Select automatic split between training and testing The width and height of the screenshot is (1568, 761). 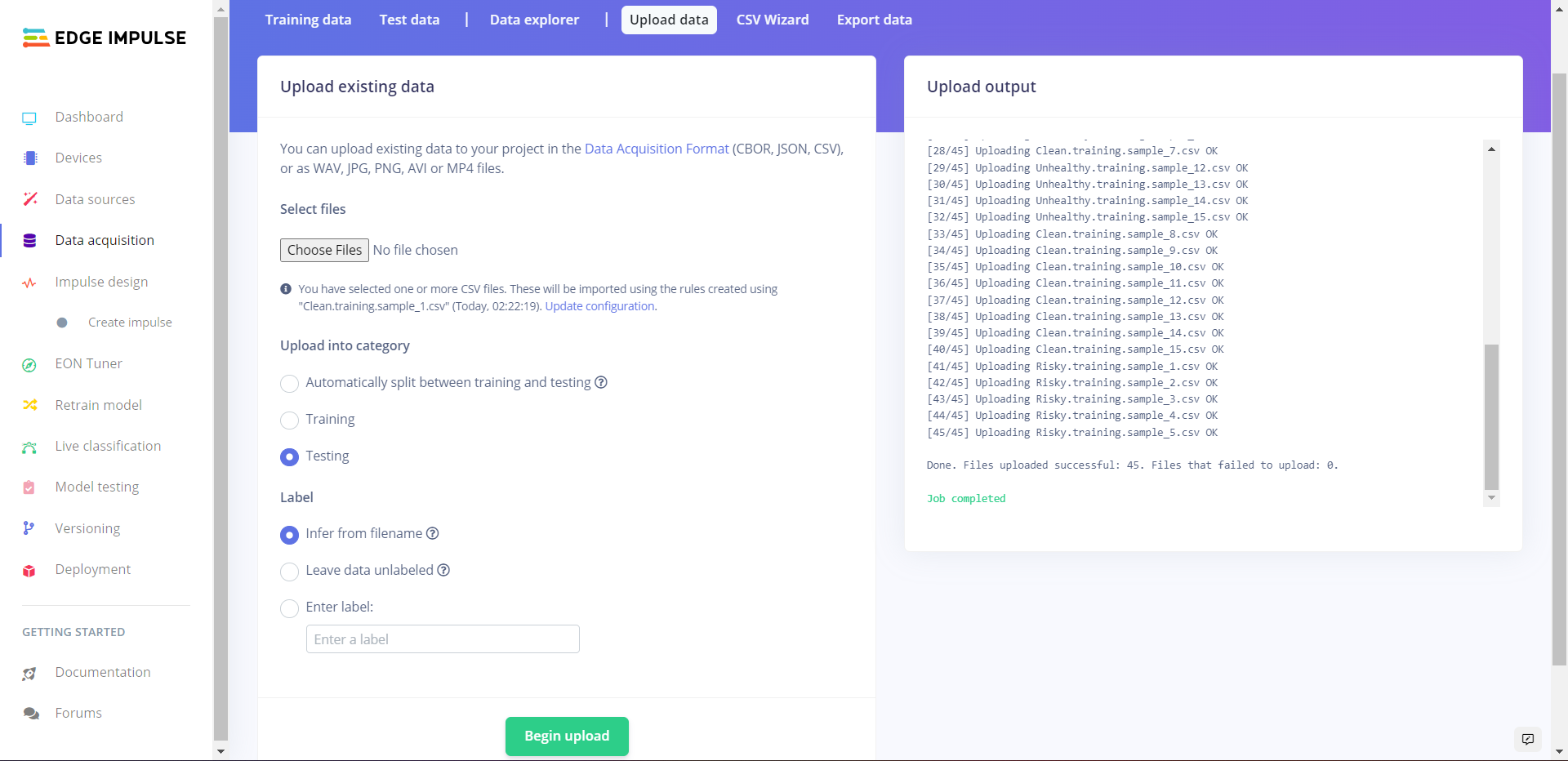pos(289,384)
